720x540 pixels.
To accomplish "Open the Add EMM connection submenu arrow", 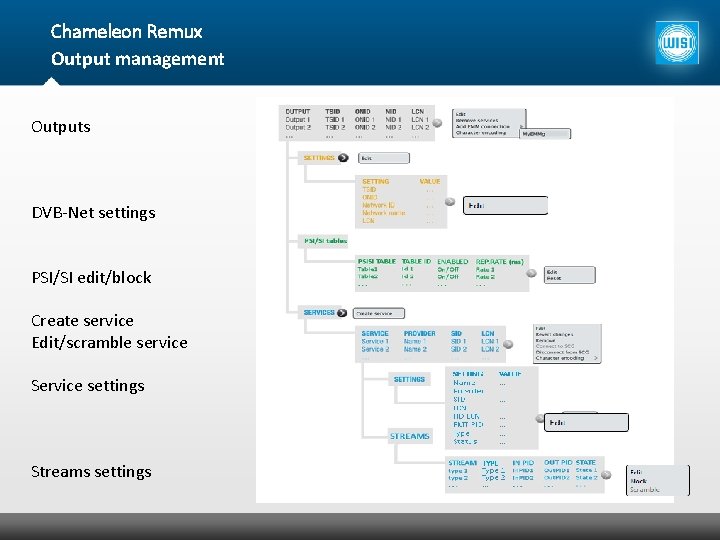I will pos(521,126).
